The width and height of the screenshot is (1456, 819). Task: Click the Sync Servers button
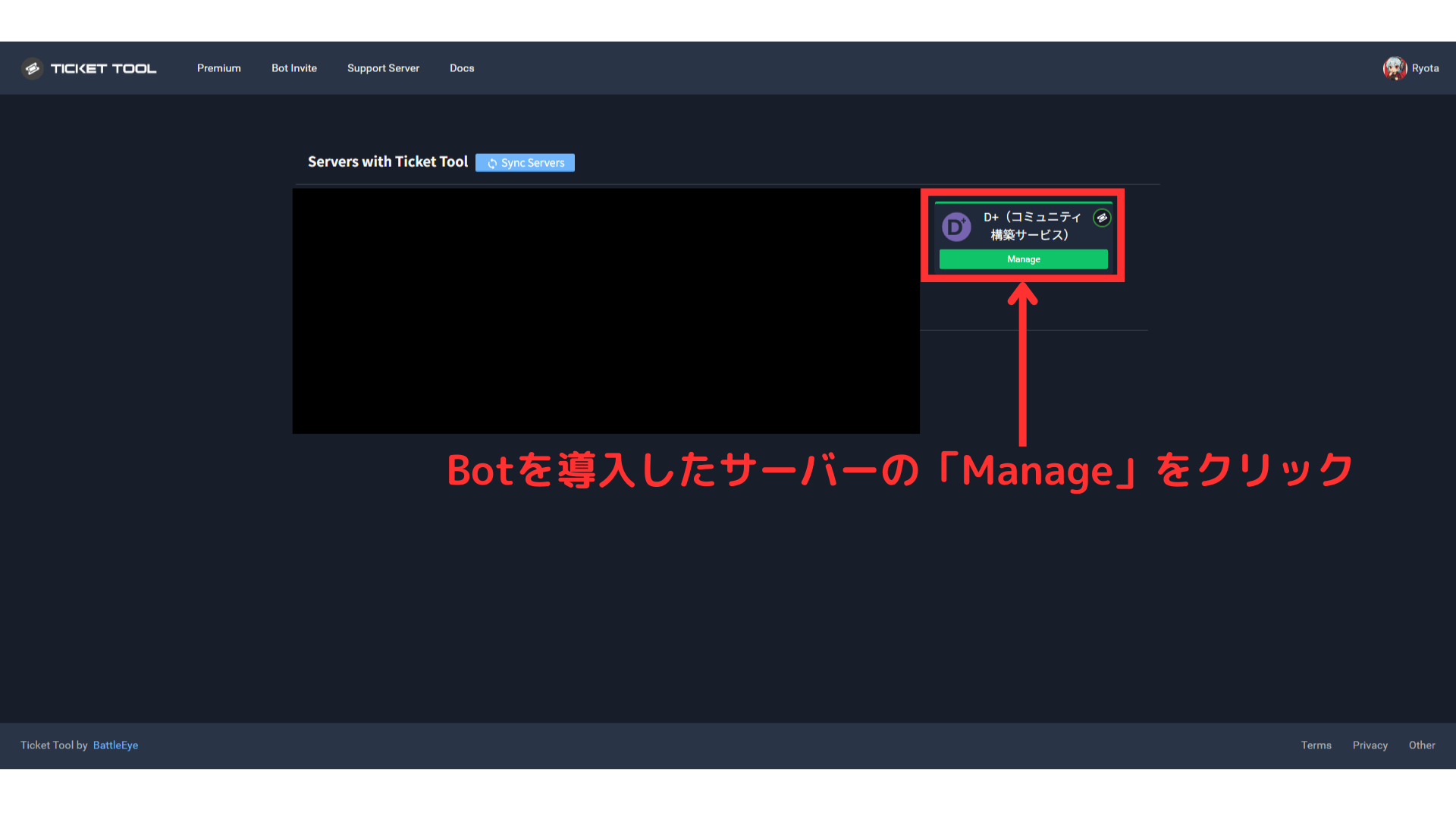(x=525, y=162)
